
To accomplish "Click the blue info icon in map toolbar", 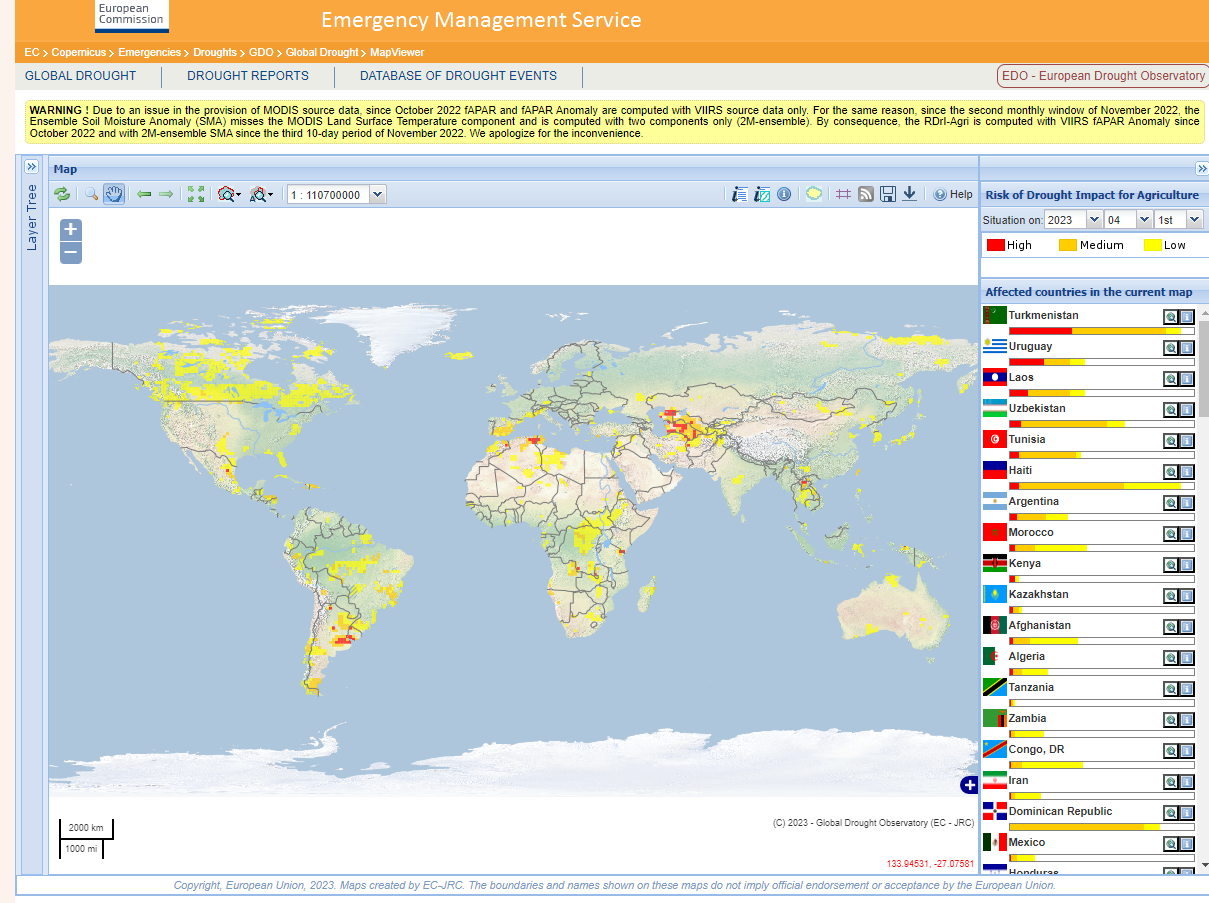I will [x=784, y=194].
